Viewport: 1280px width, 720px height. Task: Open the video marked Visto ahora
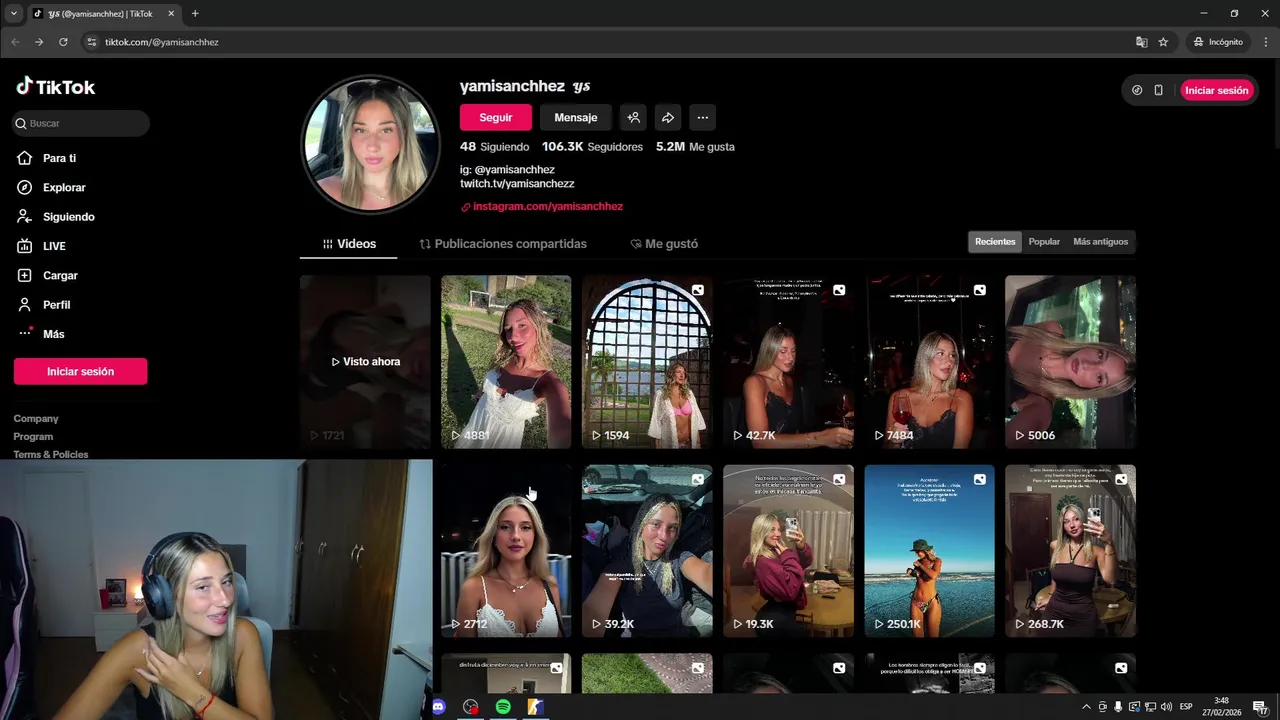pos(365,362)
